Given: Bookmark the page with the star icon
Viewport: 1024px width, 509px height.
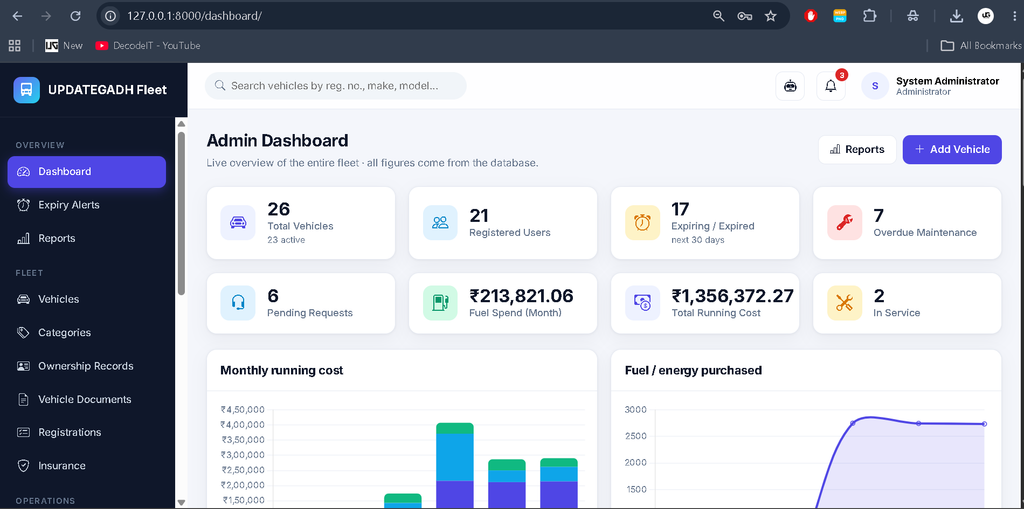Looking at the screenshot, I should tap(771, 16).
